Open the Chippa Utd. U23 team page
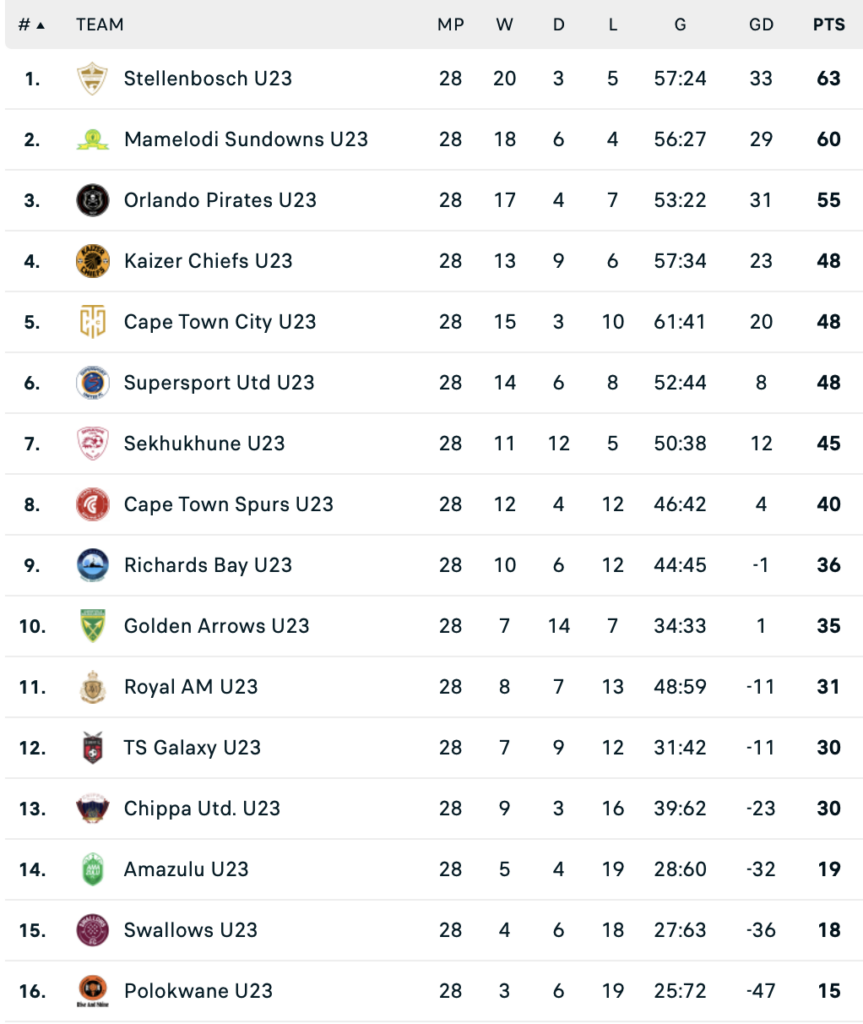Viewport: 863px width, 1024px height. [x=202, y=809]
